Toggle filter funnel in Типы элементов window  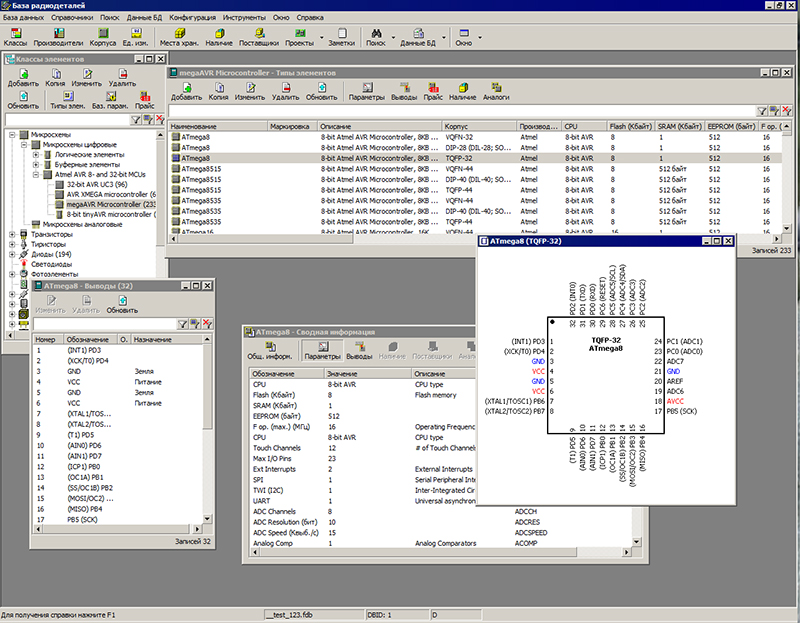(x=762, y=111)
